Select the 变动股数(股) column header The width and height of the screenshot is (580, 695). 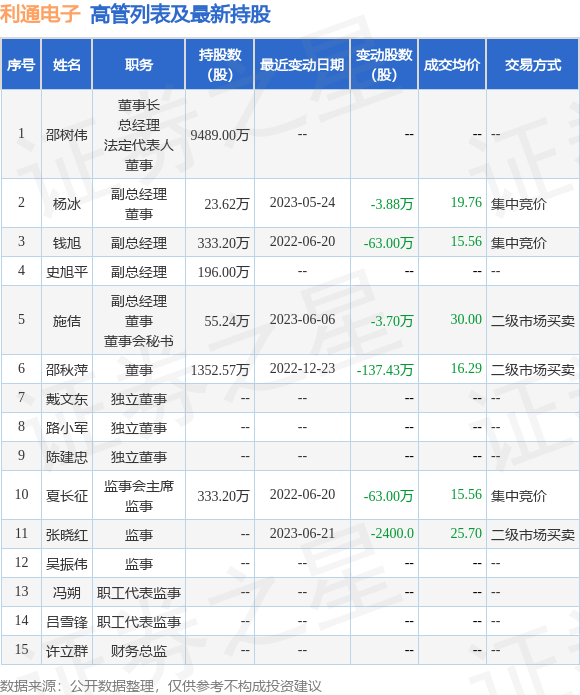(x=384, y=65)
